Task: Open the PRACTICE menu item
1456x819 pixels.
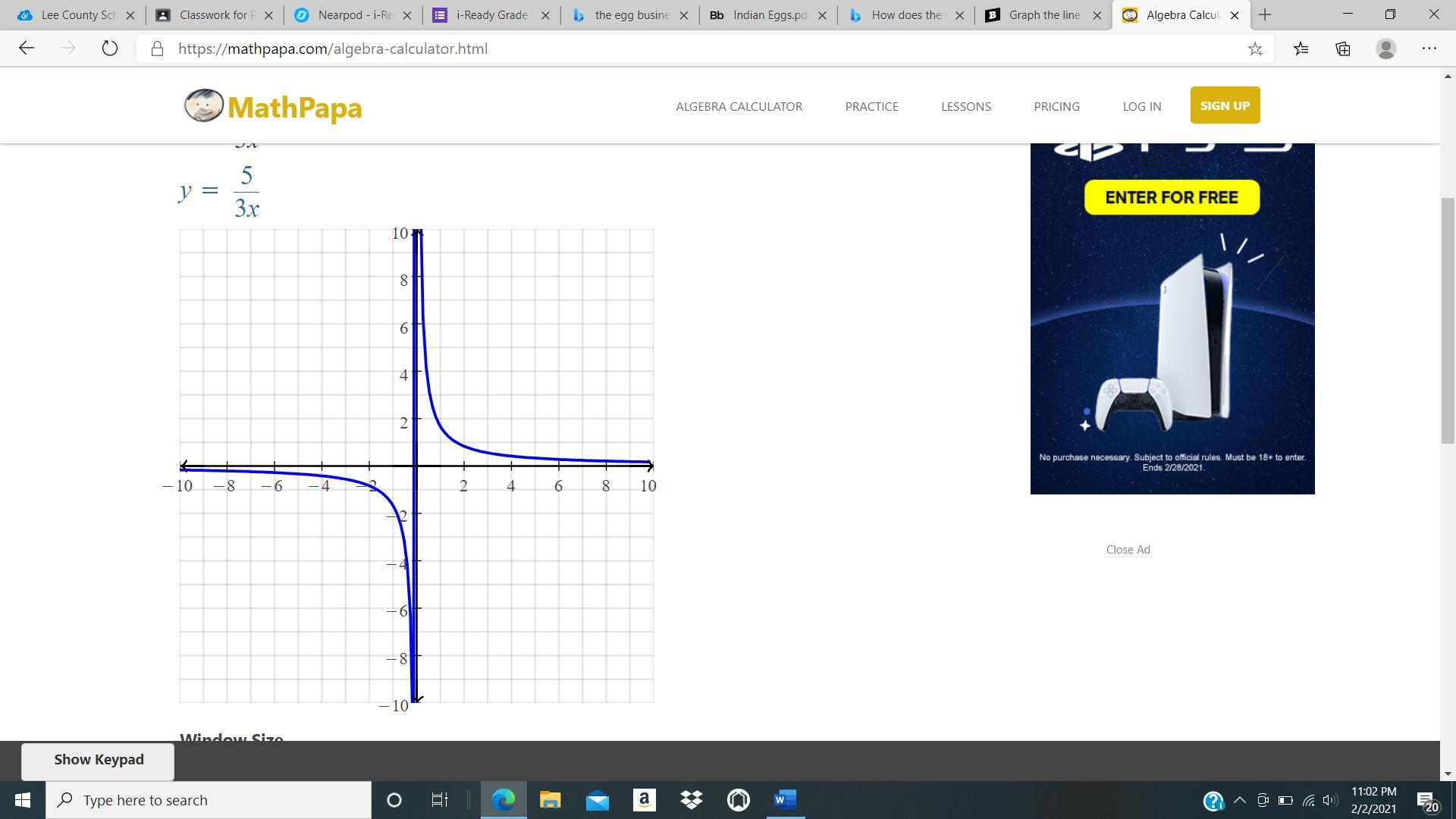Action: click(x=871, y=106)
